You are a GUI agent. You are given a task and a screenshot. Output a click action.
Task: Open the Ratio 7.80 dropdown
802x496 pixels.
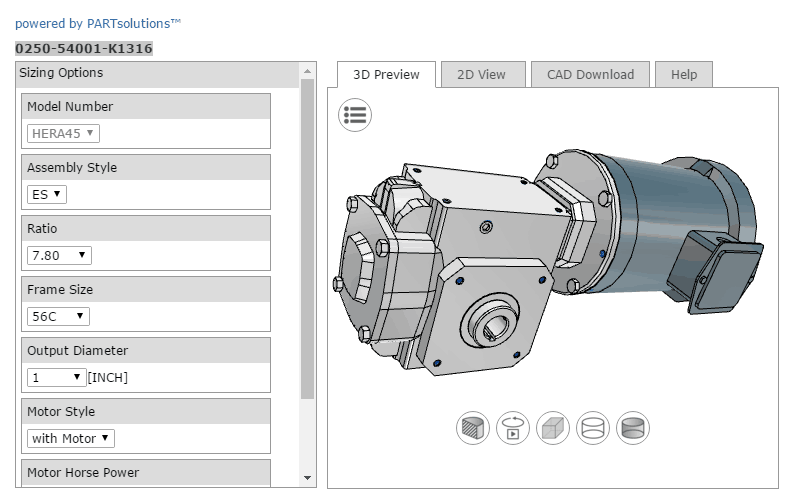[x=59, y=255]
